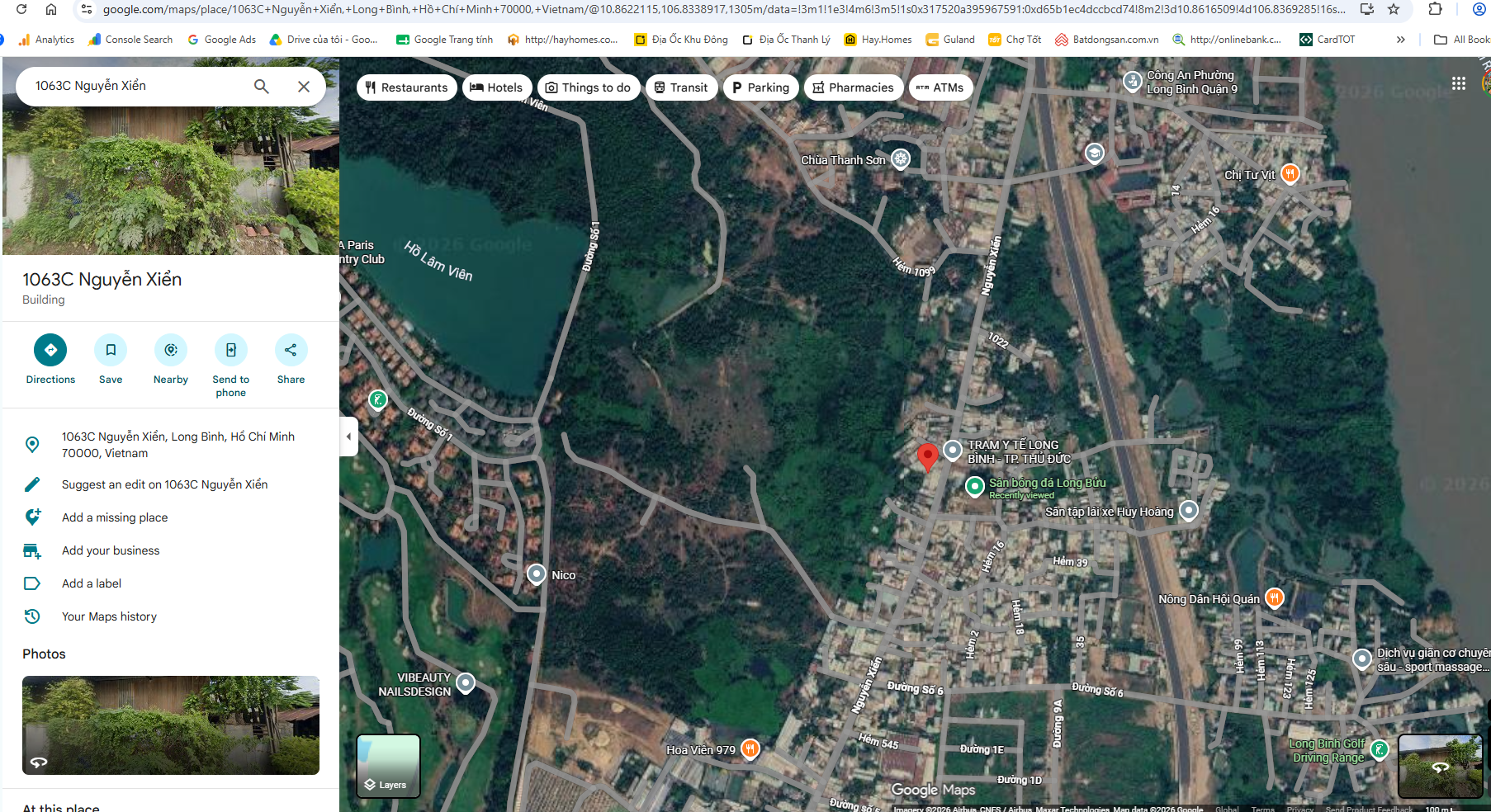Select Hoa Viên 979 restaurant marker
The height and width of the screenshot is (812, 1491).
[x=750, y=748]
